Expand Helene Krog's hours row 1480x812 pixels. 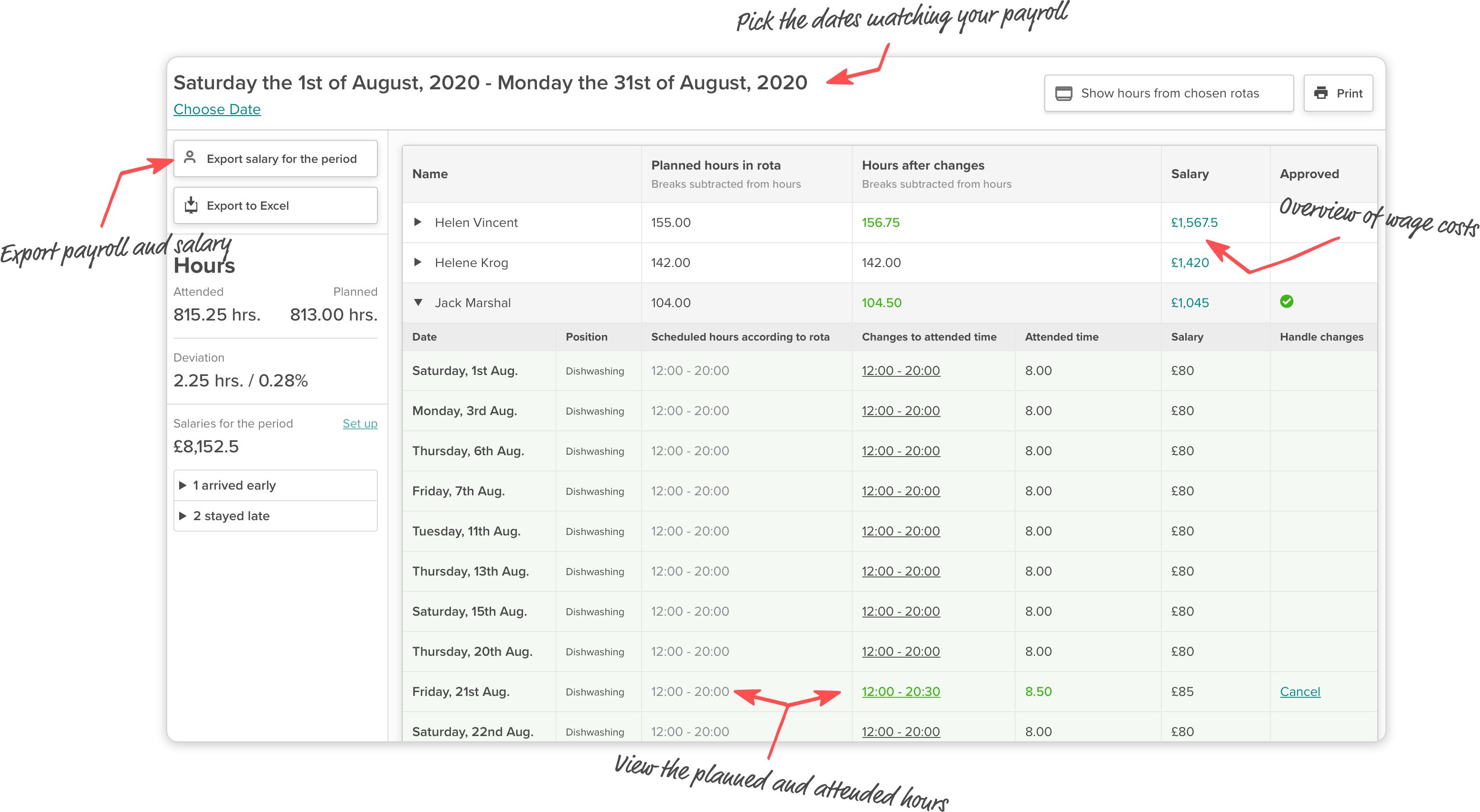pyautogui.click(x=418, y=262)
